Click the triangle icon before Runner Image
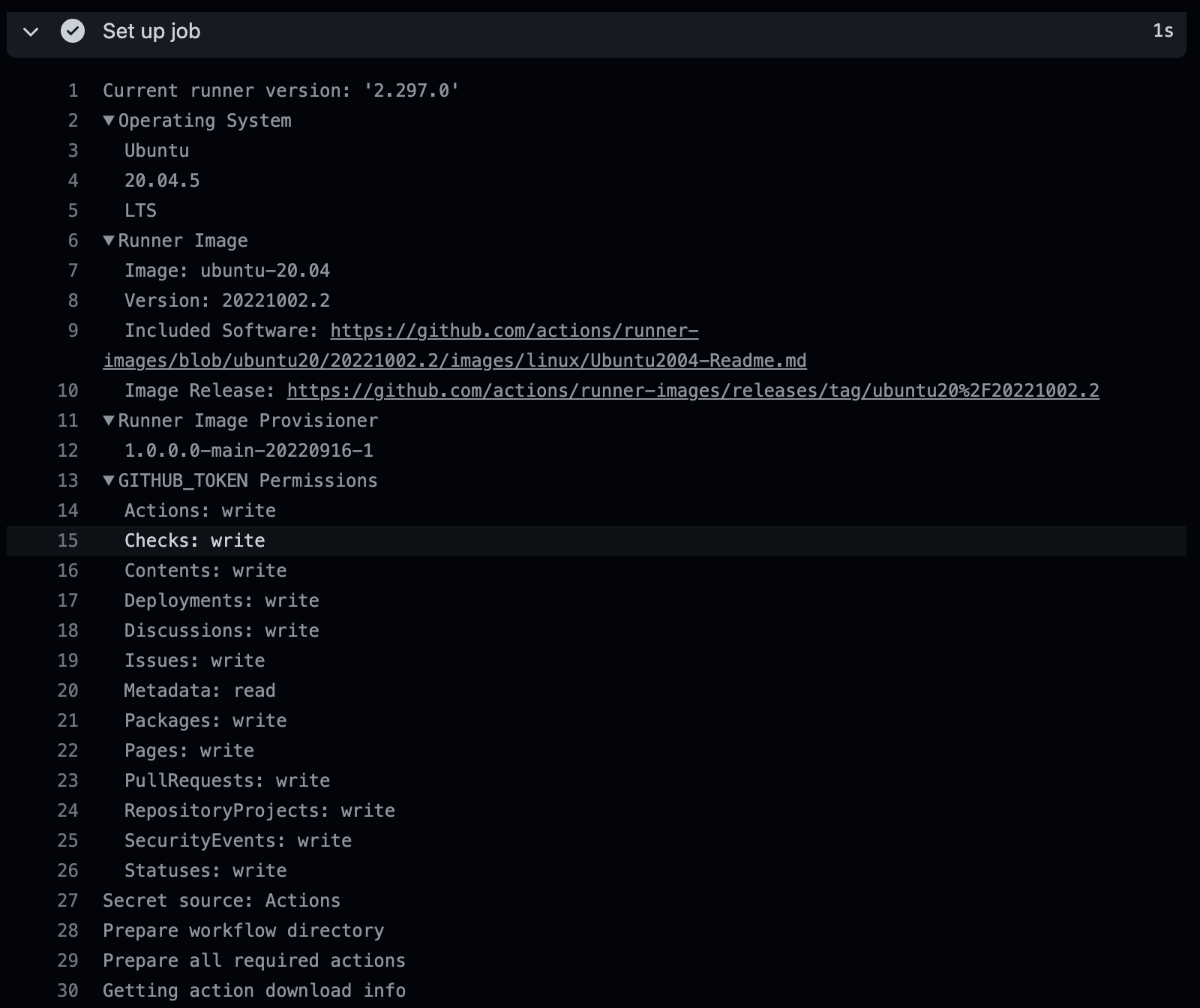1200x1008 pixels. [x=109, y=240]
